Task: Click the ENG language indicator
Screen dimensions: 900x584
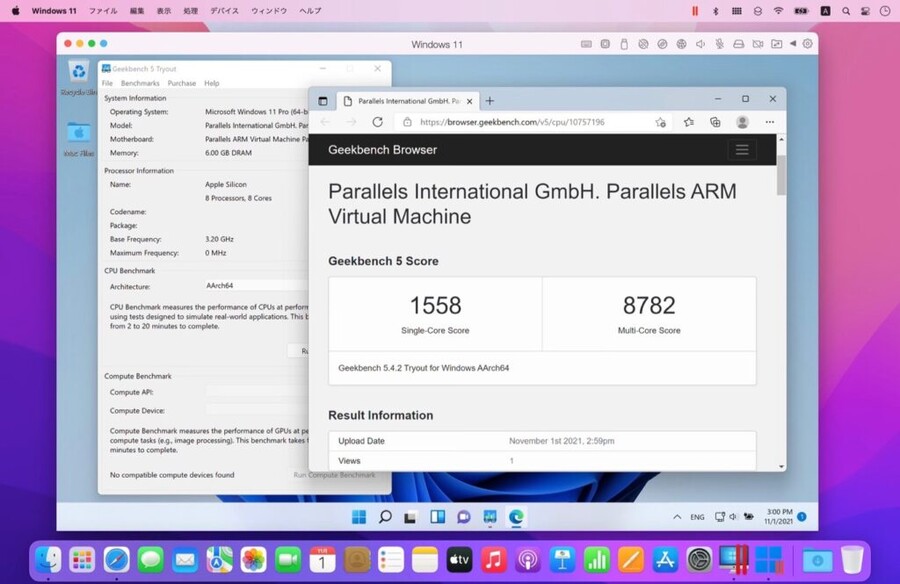Action: coord(697,517)
